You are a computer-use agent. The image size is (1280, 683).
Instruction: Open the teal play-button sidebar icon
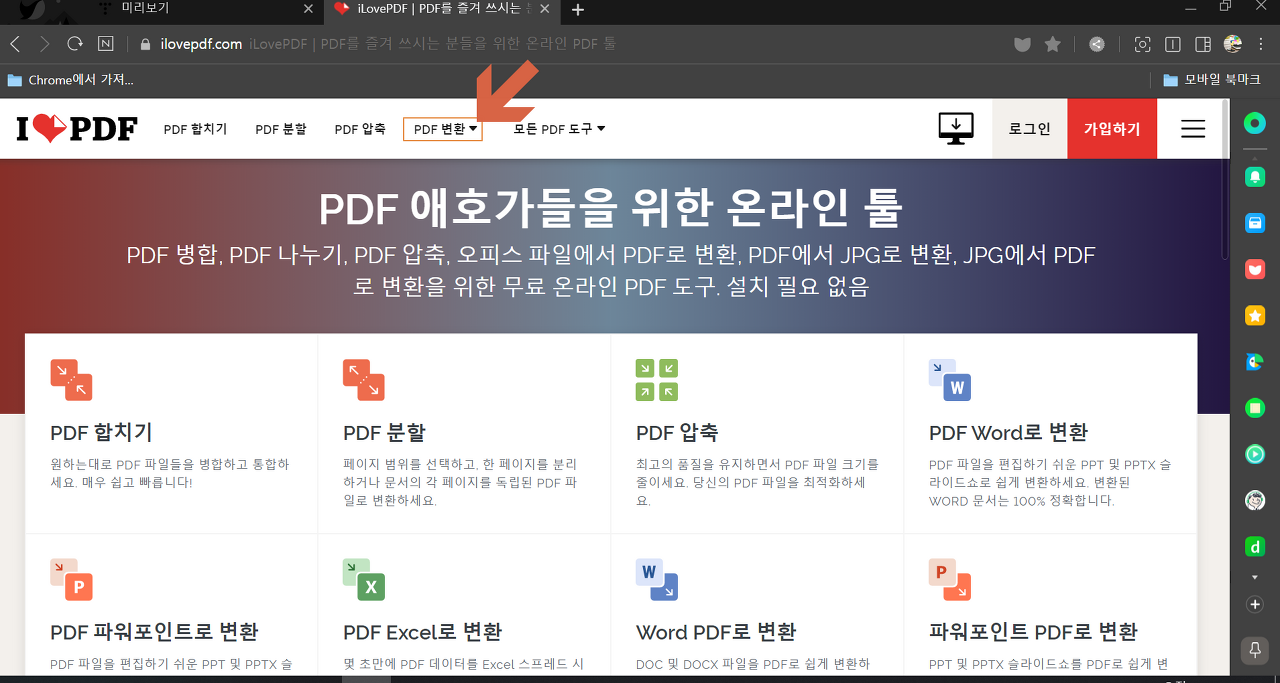[x=1254, y=454]
